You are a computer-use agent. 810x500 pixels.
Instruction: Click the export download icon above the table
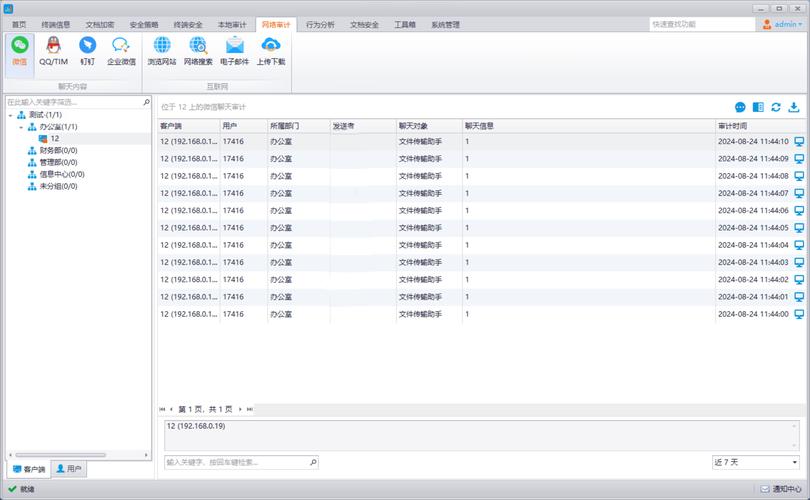point(793,107)
